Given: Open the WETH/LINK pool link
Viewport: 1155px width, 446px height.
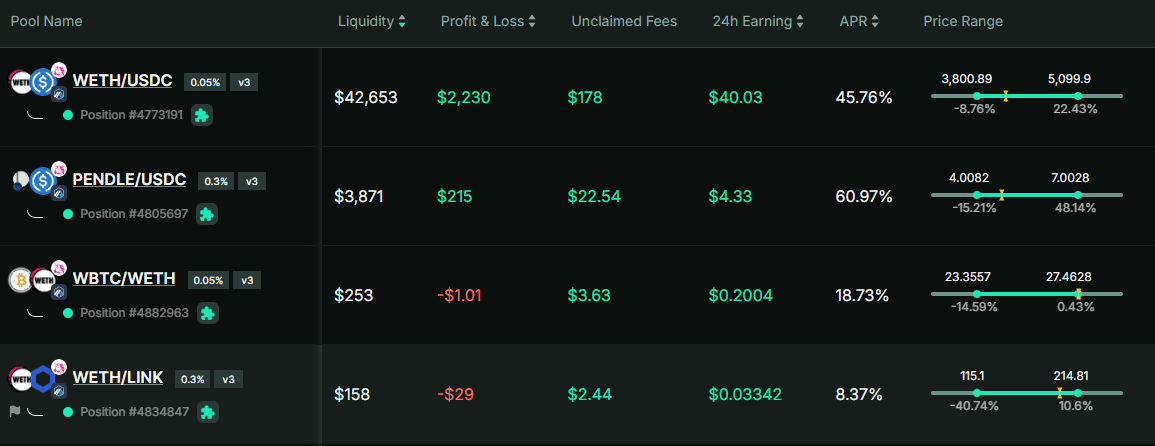Looking at the screenshot, I should pyautogui.click(x=117, y=378).
